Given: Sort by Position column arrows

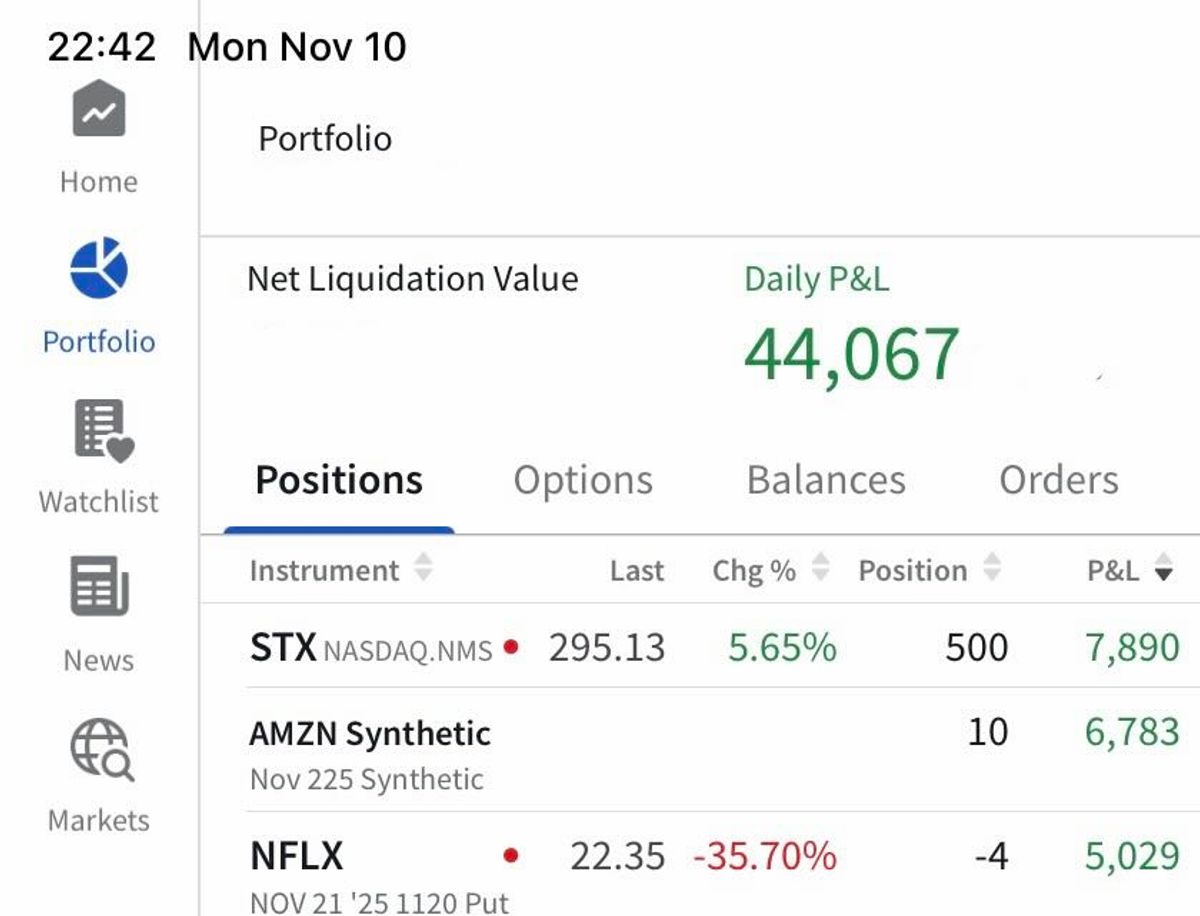Looking at the screenshot, I should coord(991,569).
